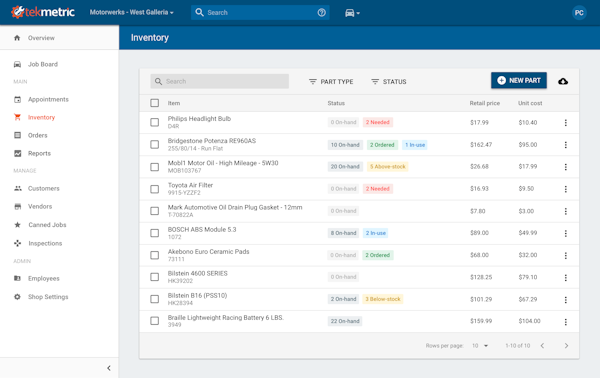Check the Bilstein B16 (PSS10) row checkbox

point(155,299)
